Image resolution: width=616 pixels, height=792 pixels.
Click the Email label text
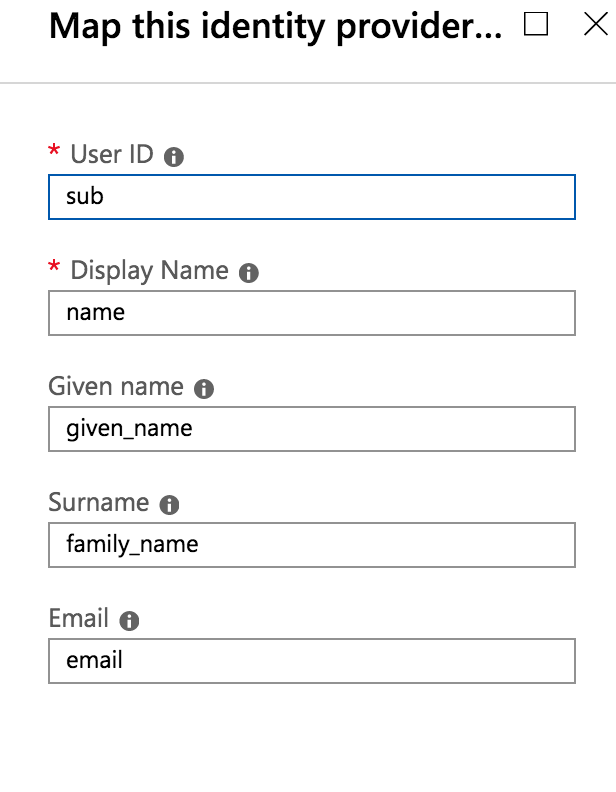click(79, 618)
